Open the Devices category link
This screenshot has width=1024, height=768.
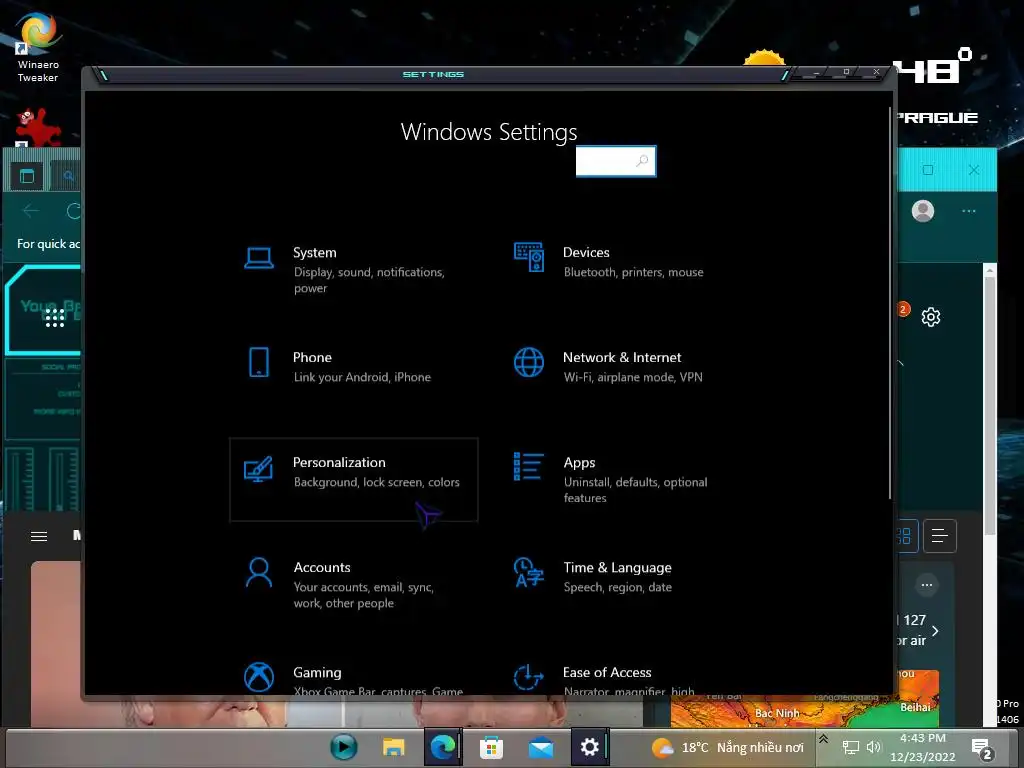pos(586,252)
